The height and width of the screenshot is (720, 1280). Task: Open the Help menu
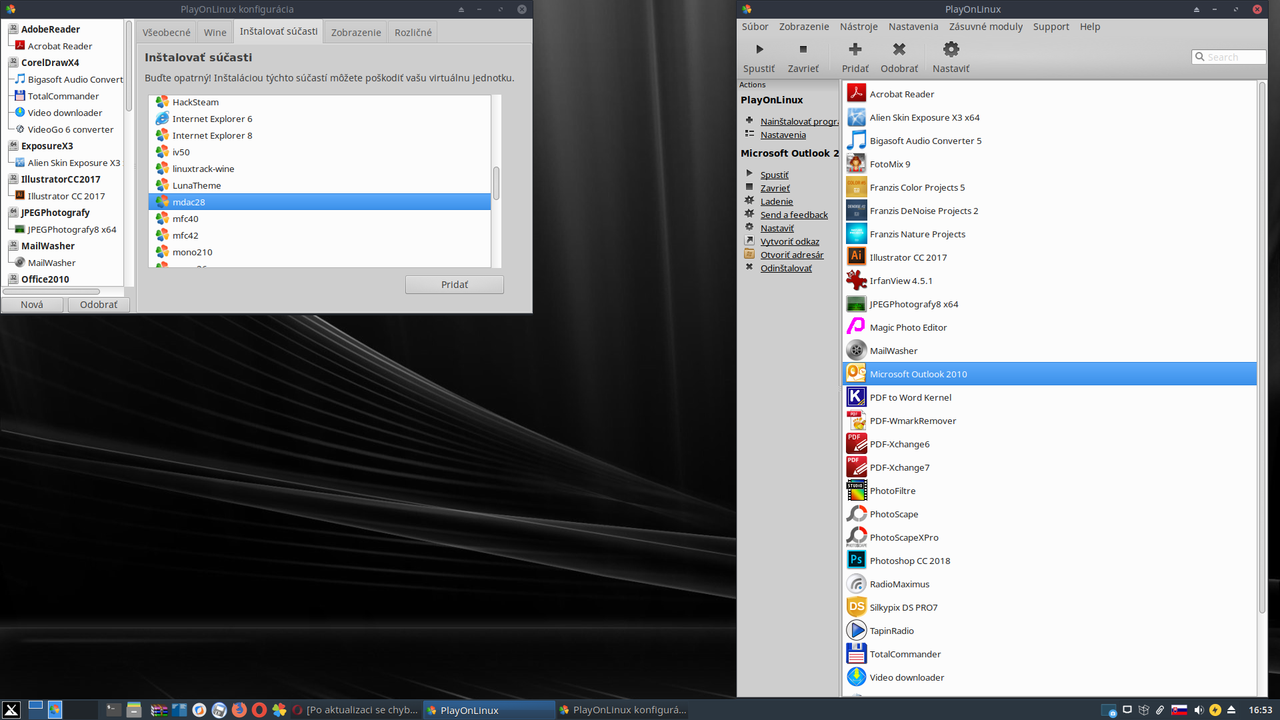[x=1090, y=27]
